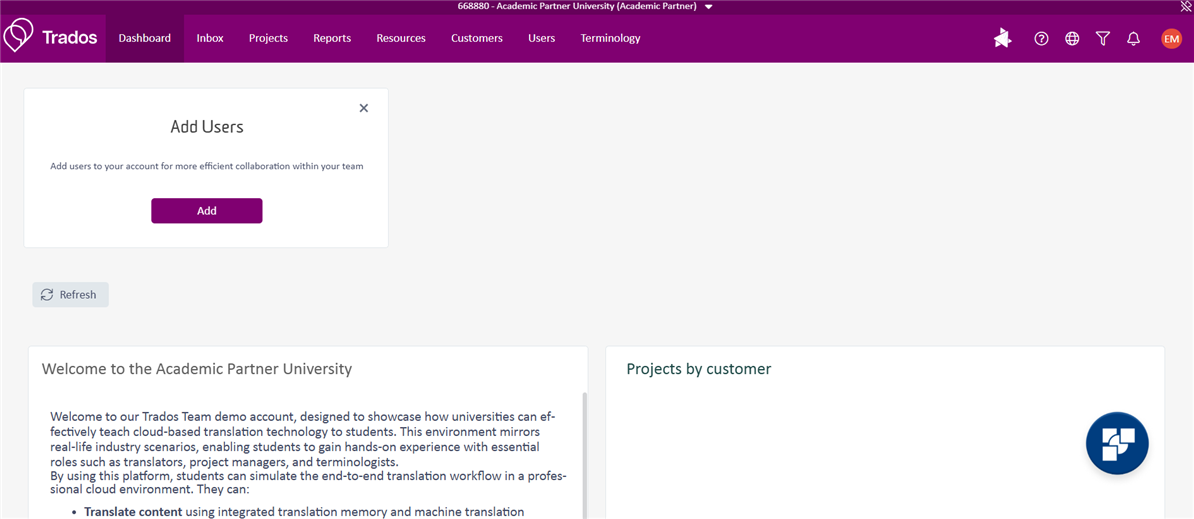Click the Trados logo icon
The height and width of the screenshot is (519, 1194).
pyautogui.click(x=19, y=37)
